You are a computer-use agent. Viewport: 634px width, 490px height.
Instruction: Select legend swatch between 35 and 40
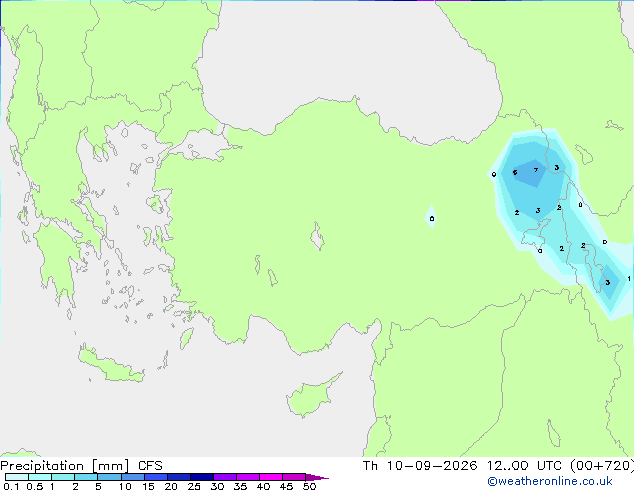pyautogui.click(x=247, y=477)
